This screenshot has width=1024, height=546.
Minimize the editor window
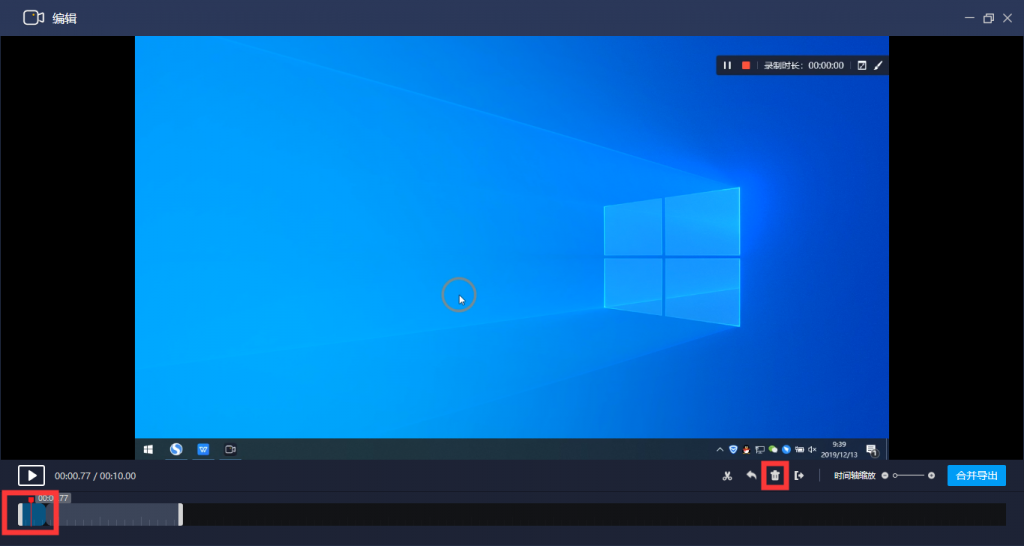971,18
